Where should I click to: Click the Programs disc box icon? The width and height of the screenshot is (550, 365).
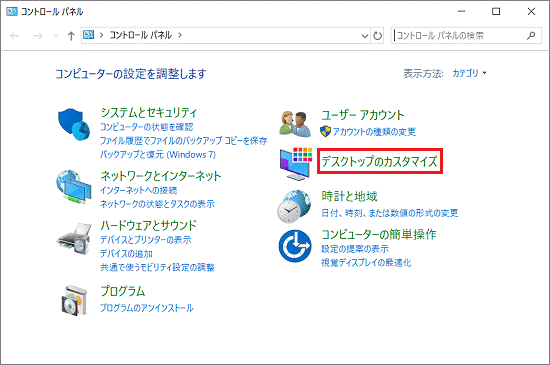pos(74,300)
